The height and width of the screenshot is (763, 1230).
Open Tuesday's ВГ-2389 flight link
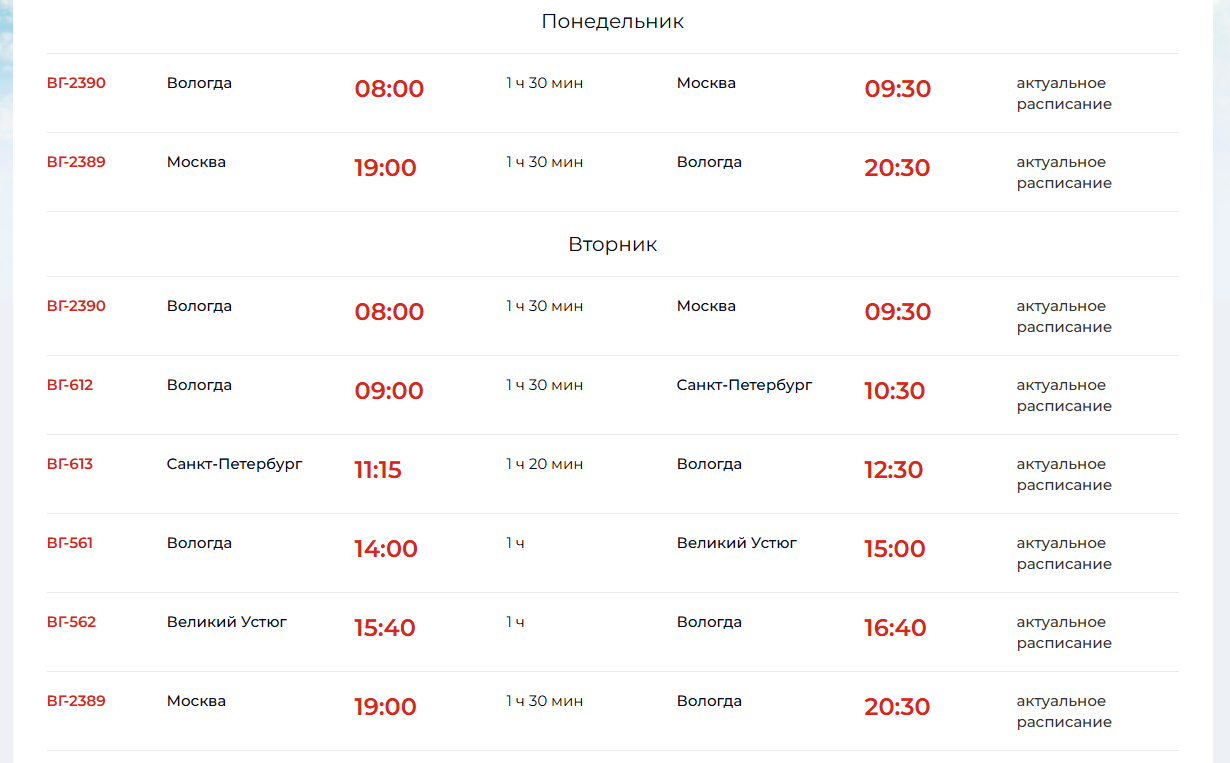[76, 701]
